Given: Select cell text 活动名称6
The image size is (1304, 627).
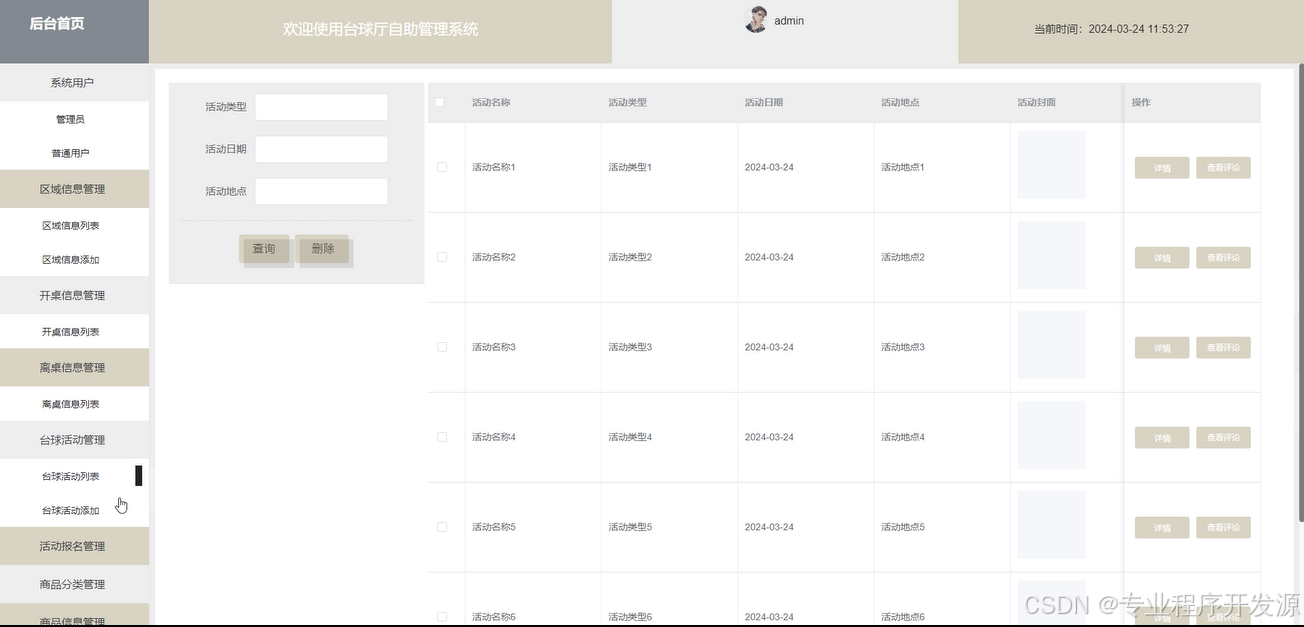Looking at the screenshot, I should 494,617.
